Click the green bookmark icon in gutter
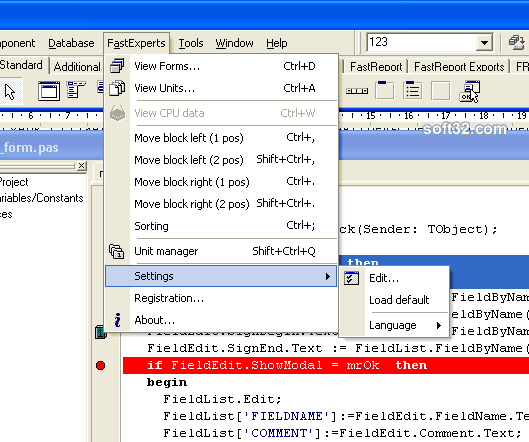529x442 pixels. click(x=101, y=332)
